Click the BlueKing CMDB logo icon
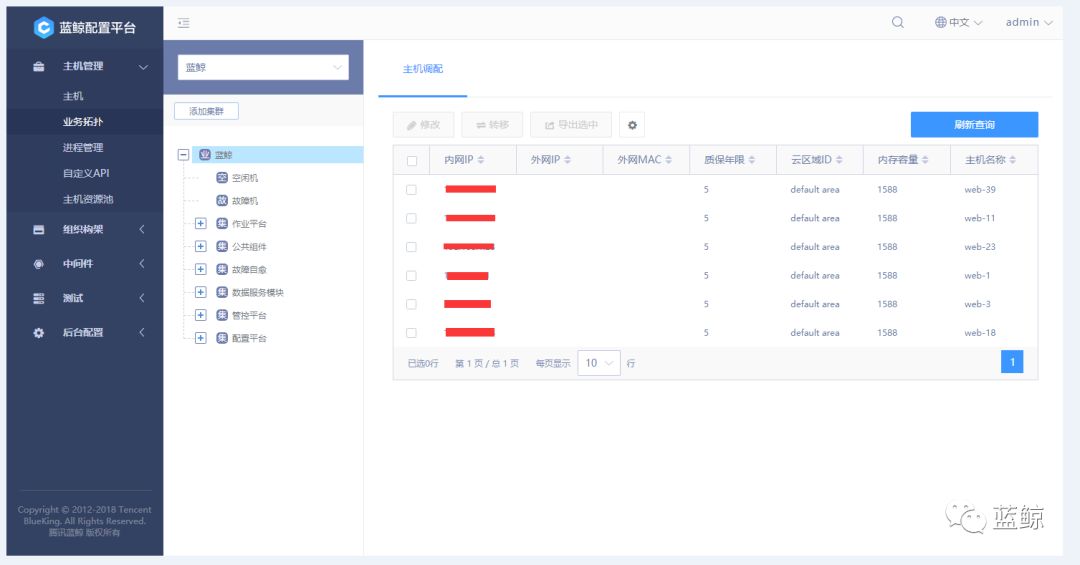Viewport: 1080px width, 565px height. [43, 28]
